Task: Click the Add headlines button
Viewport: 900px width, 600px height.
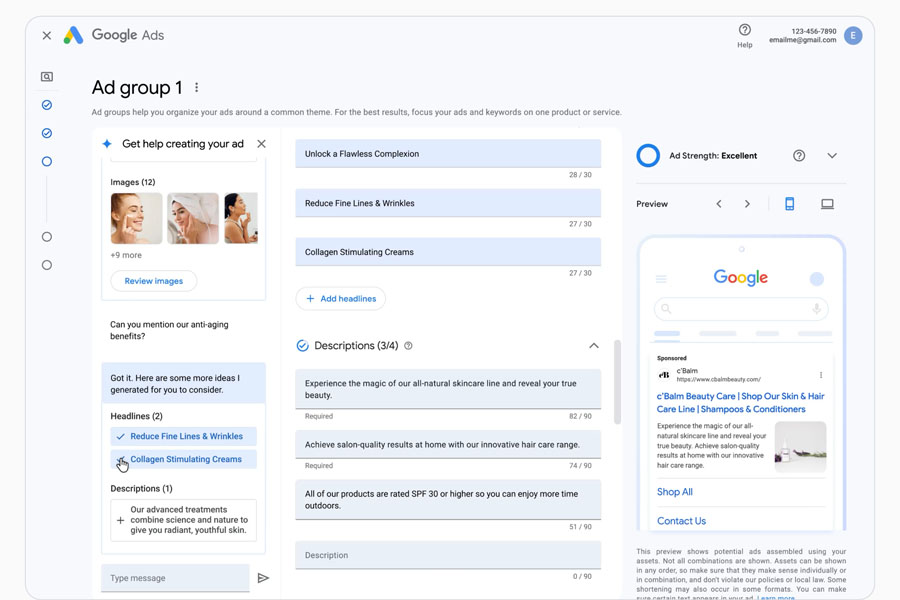Action: [340, 298]
